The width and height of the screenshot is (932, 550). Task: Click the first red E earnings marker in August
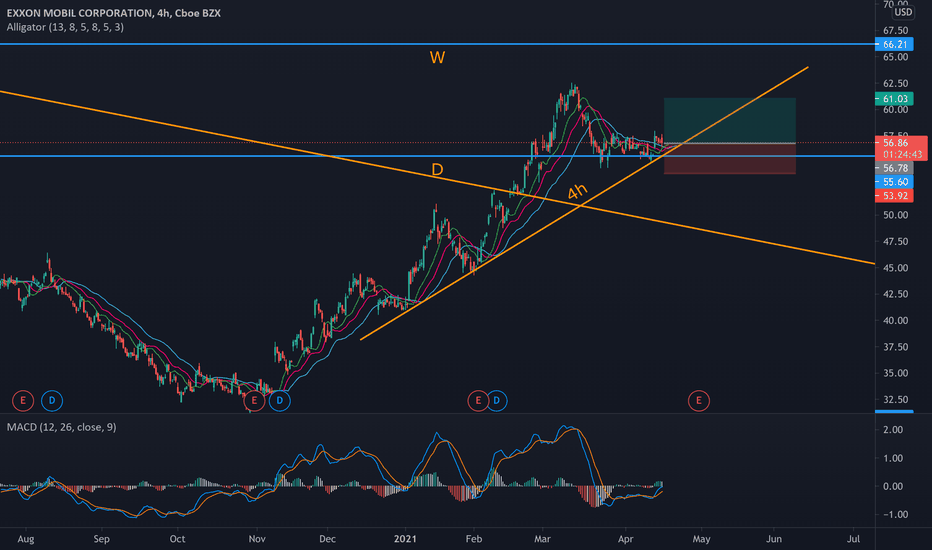[x=23, y=401]
